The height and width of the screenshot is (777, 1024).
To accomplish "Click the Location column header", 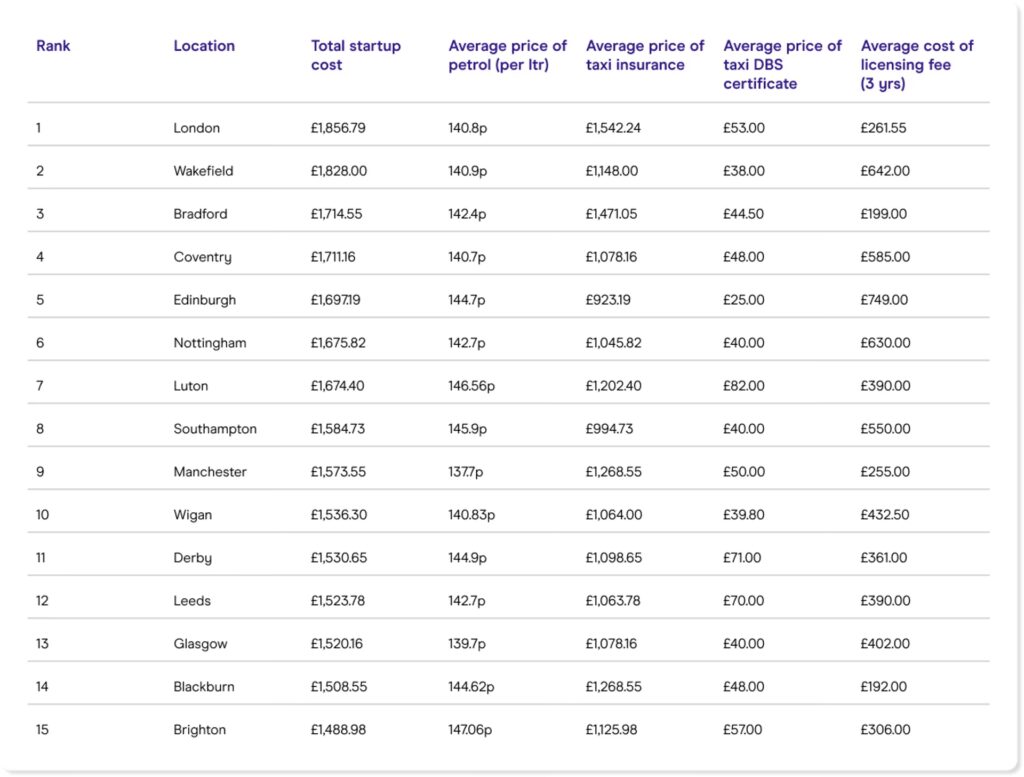I will coord(204,46).
